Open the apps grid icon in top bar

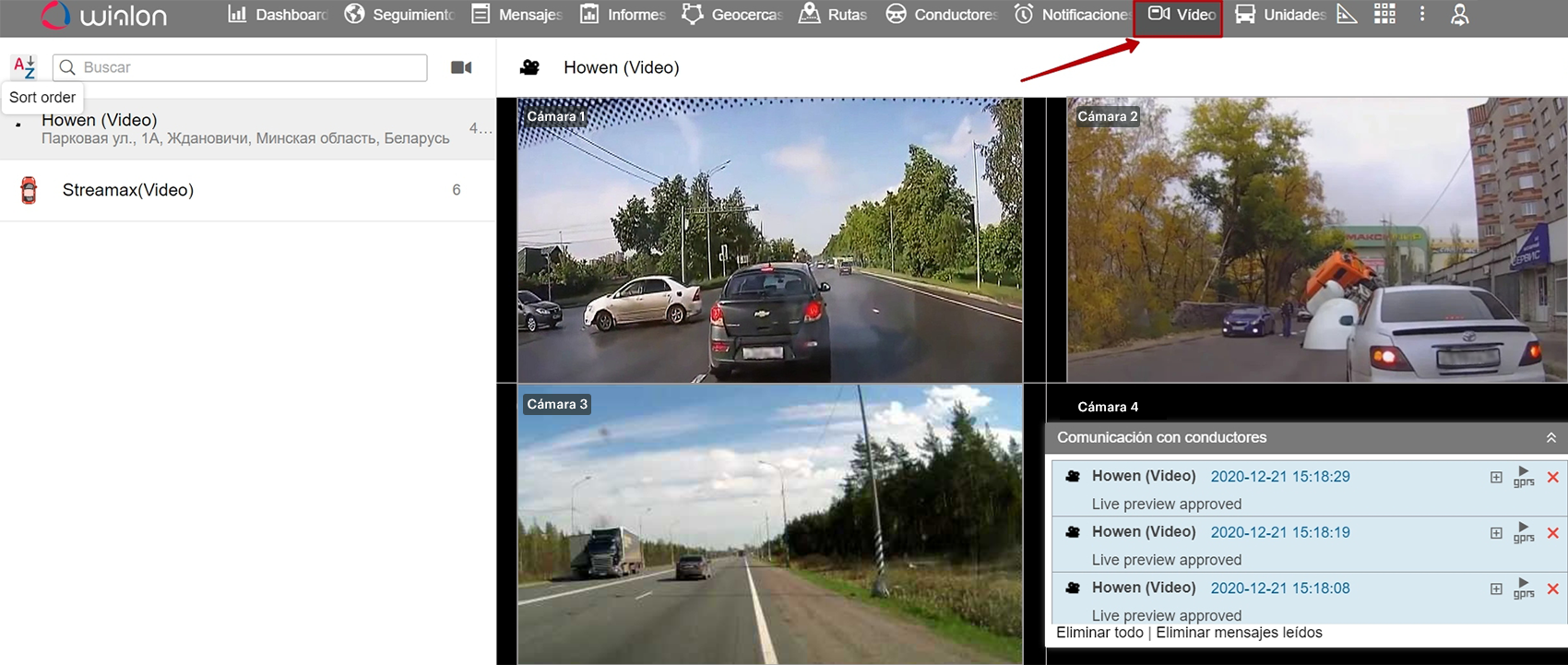(x=1384, y=14)
